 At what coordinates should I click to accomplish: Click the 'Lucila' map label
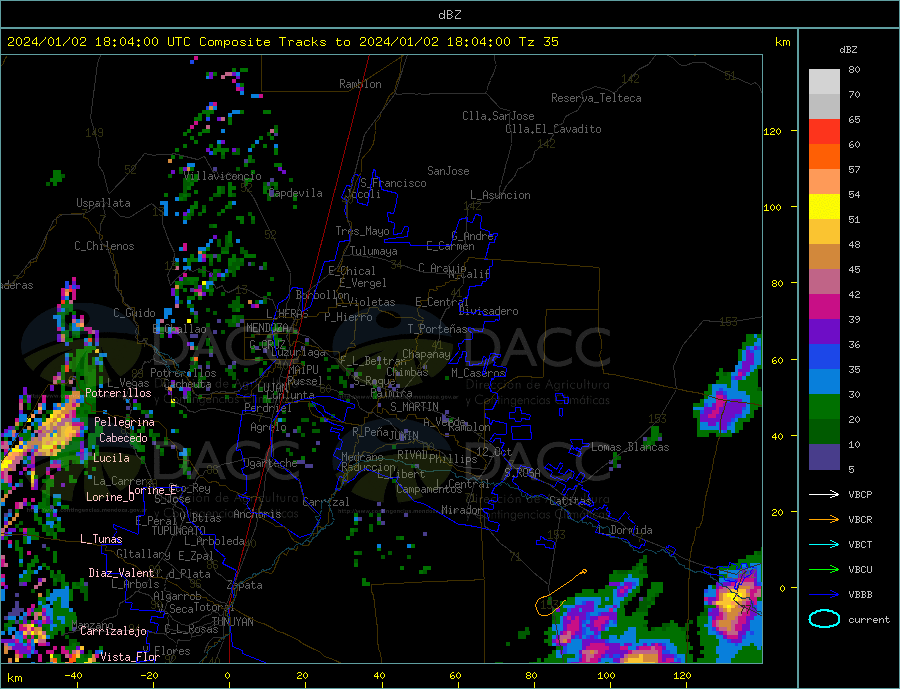(111, 458)
